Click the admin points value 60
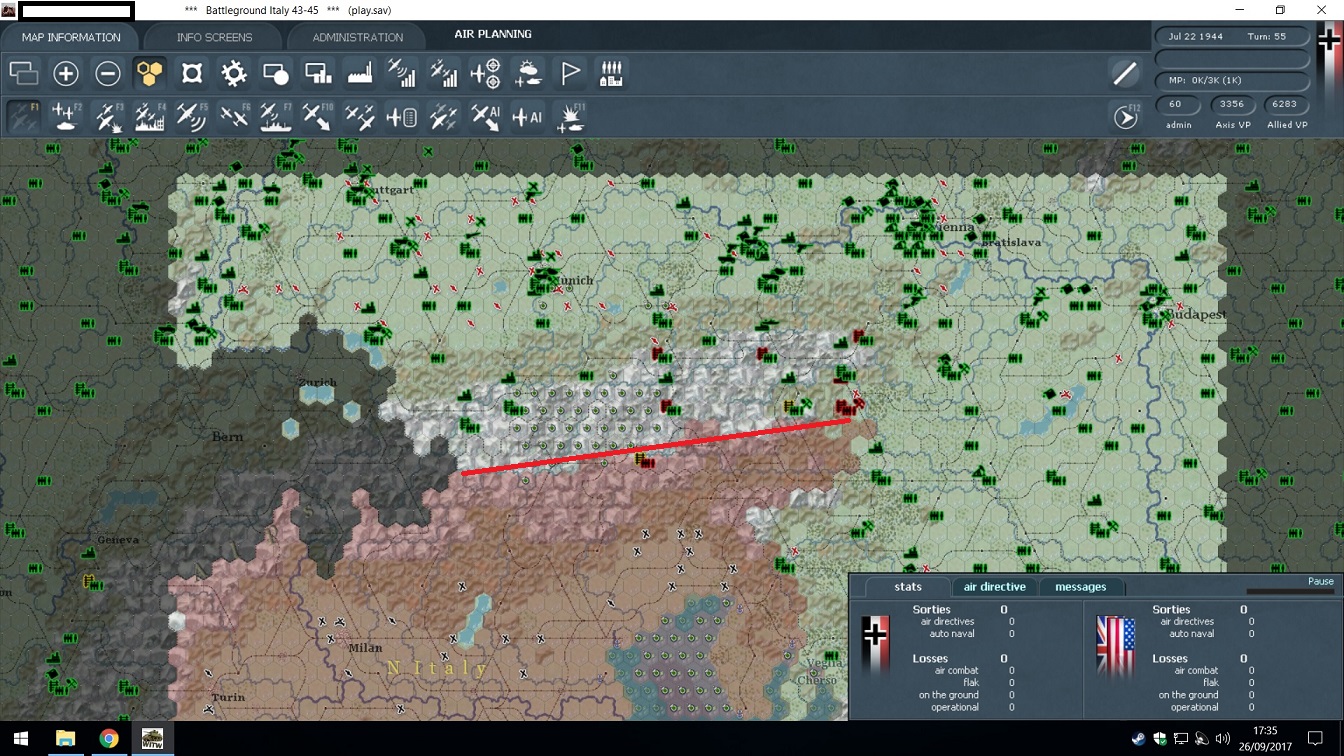Image resolution: width=1344 pixels, height=756 pixels. click(1177, 104)
